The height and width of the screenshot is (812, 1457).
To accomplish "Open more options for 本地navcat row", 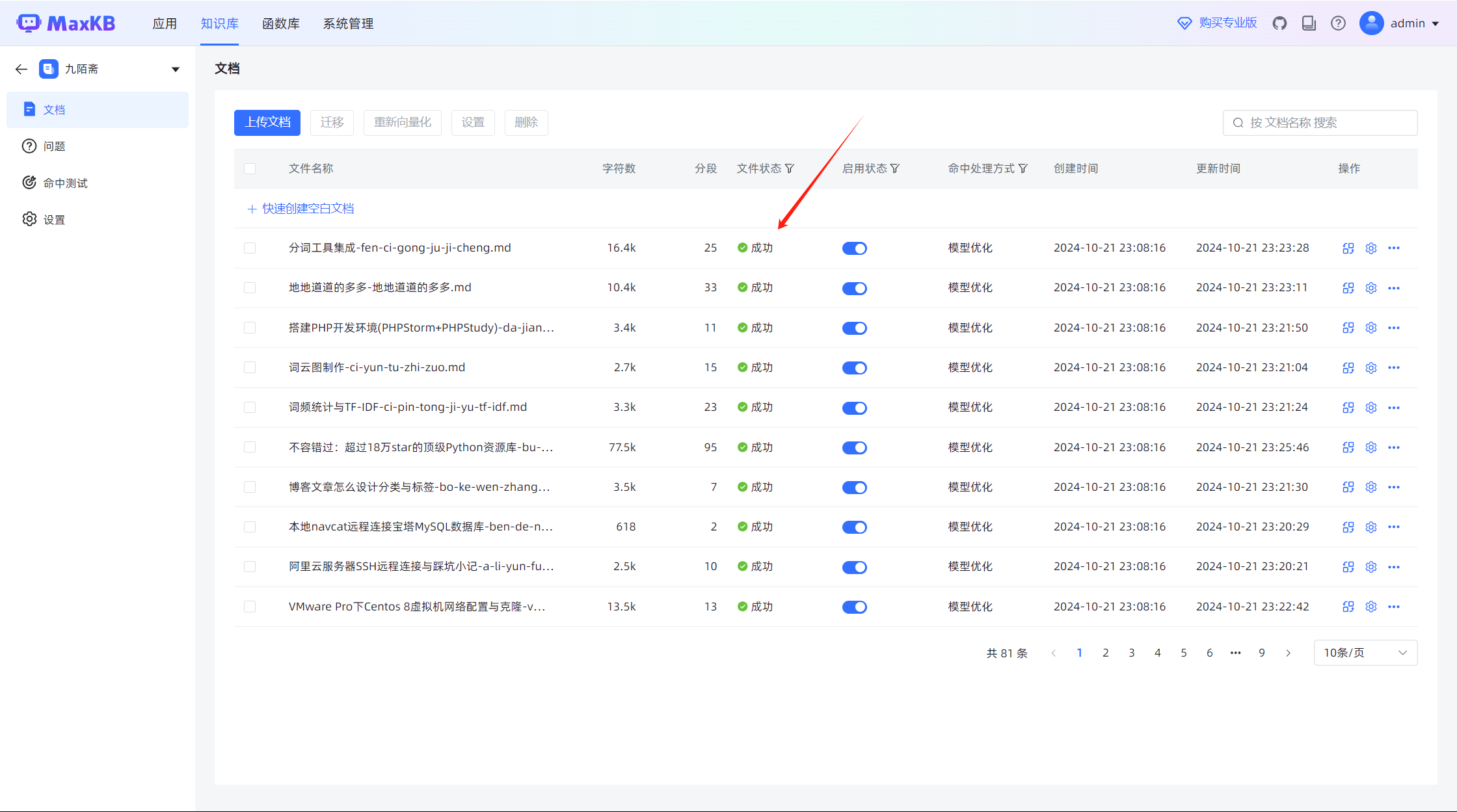I will point(1394,527).
